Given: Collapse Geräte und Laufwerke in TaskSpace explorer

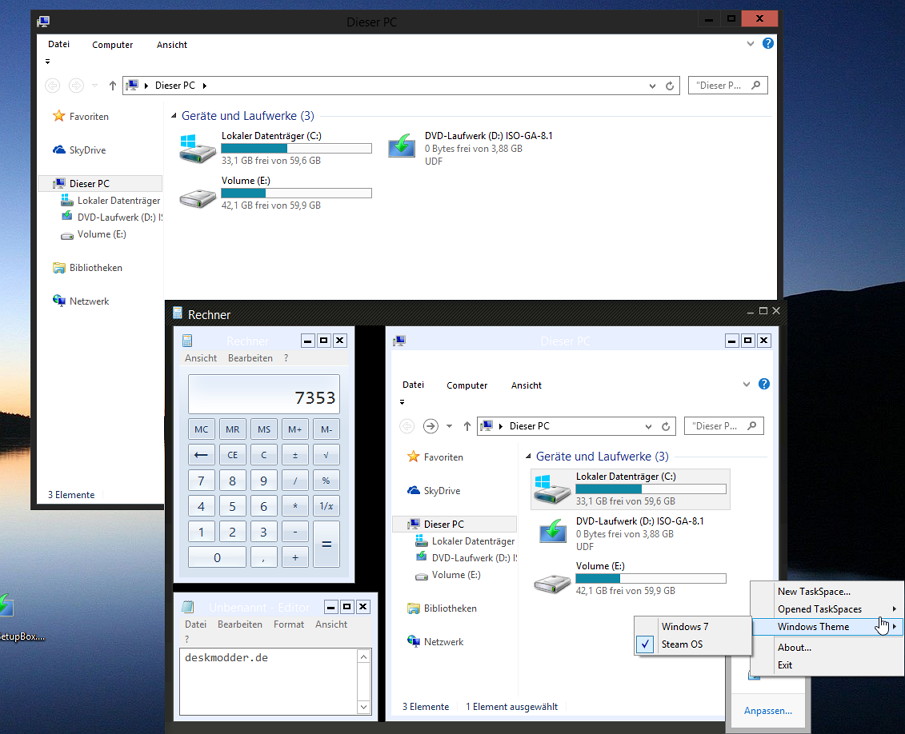Looking at the screenshot, I should coord(528,456).
